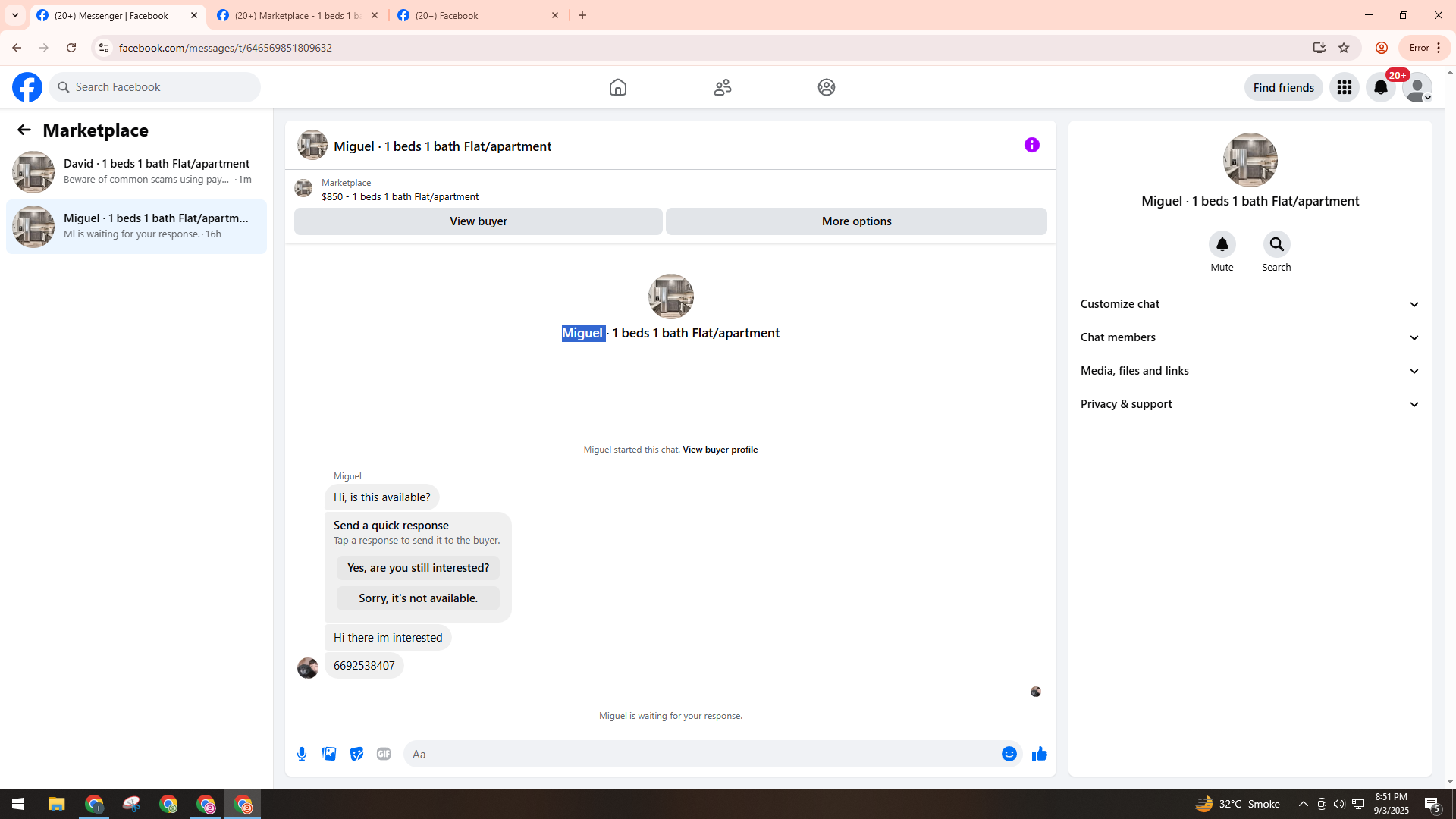Open the Windows Start menu

[x=18, y=804]
